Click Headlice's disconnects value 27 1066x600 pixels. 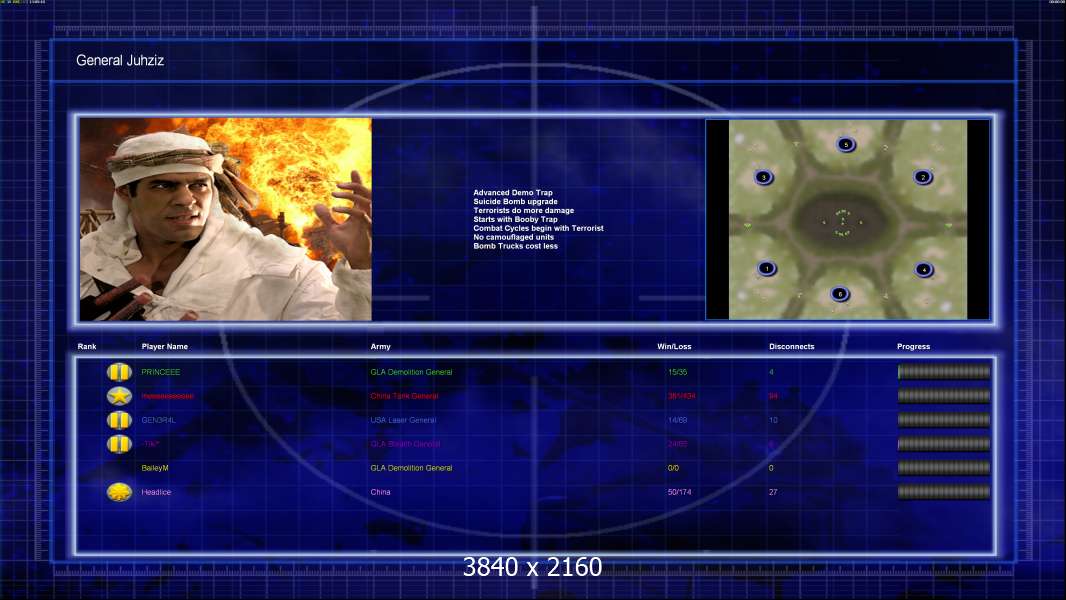[x=773, y=492]
